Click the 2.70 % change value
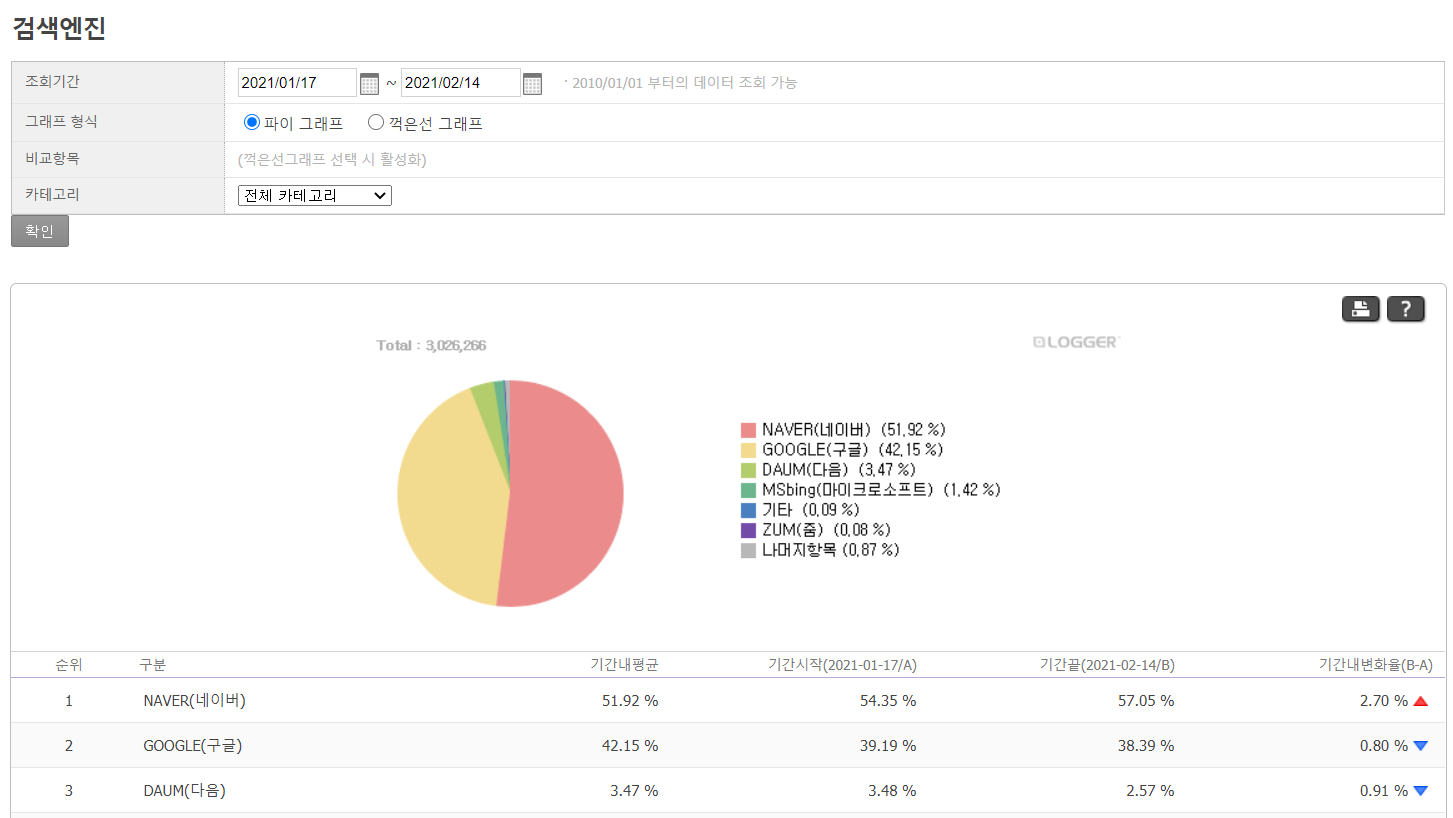 tap(1383, 701)
